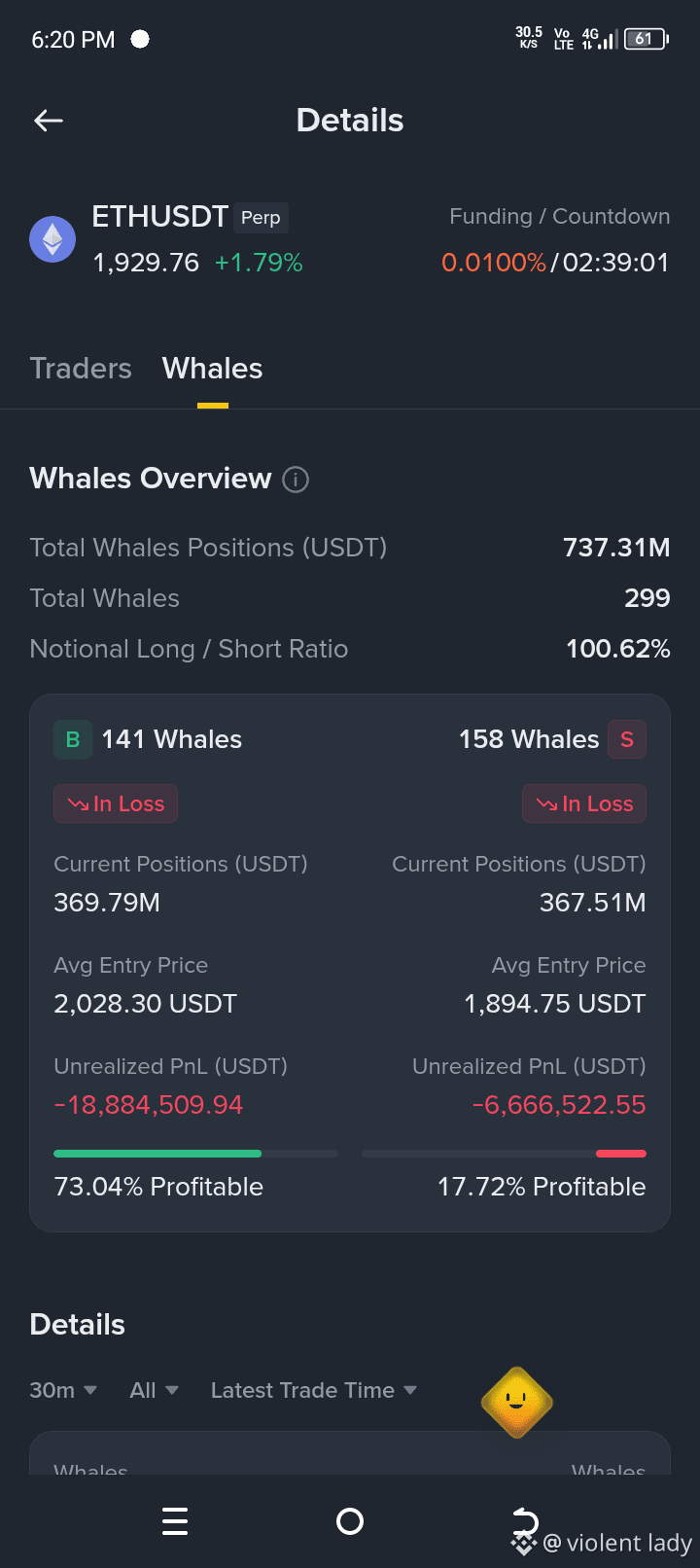Tap the yellow smiley floating icon
This screenshot has width=700, height=1568.
point(517,1402)
